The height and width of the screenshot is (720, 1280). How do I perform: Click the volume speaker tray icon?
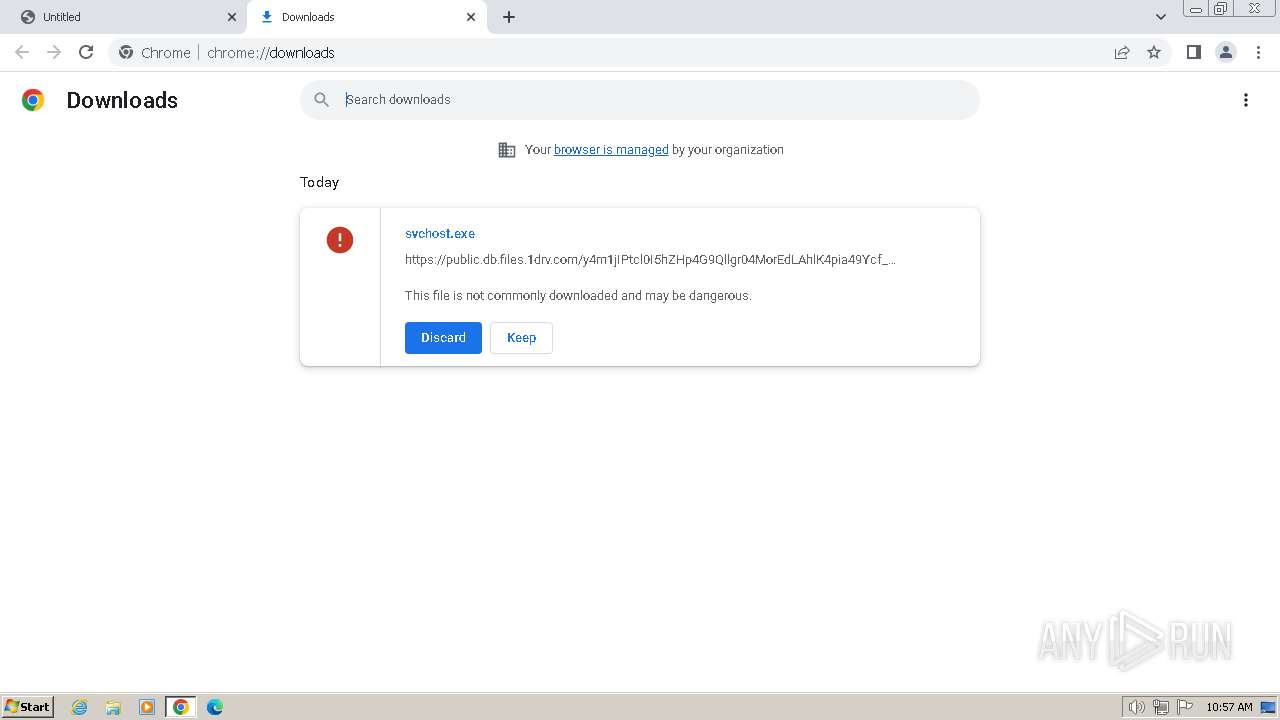click(x=1136, y=707)
